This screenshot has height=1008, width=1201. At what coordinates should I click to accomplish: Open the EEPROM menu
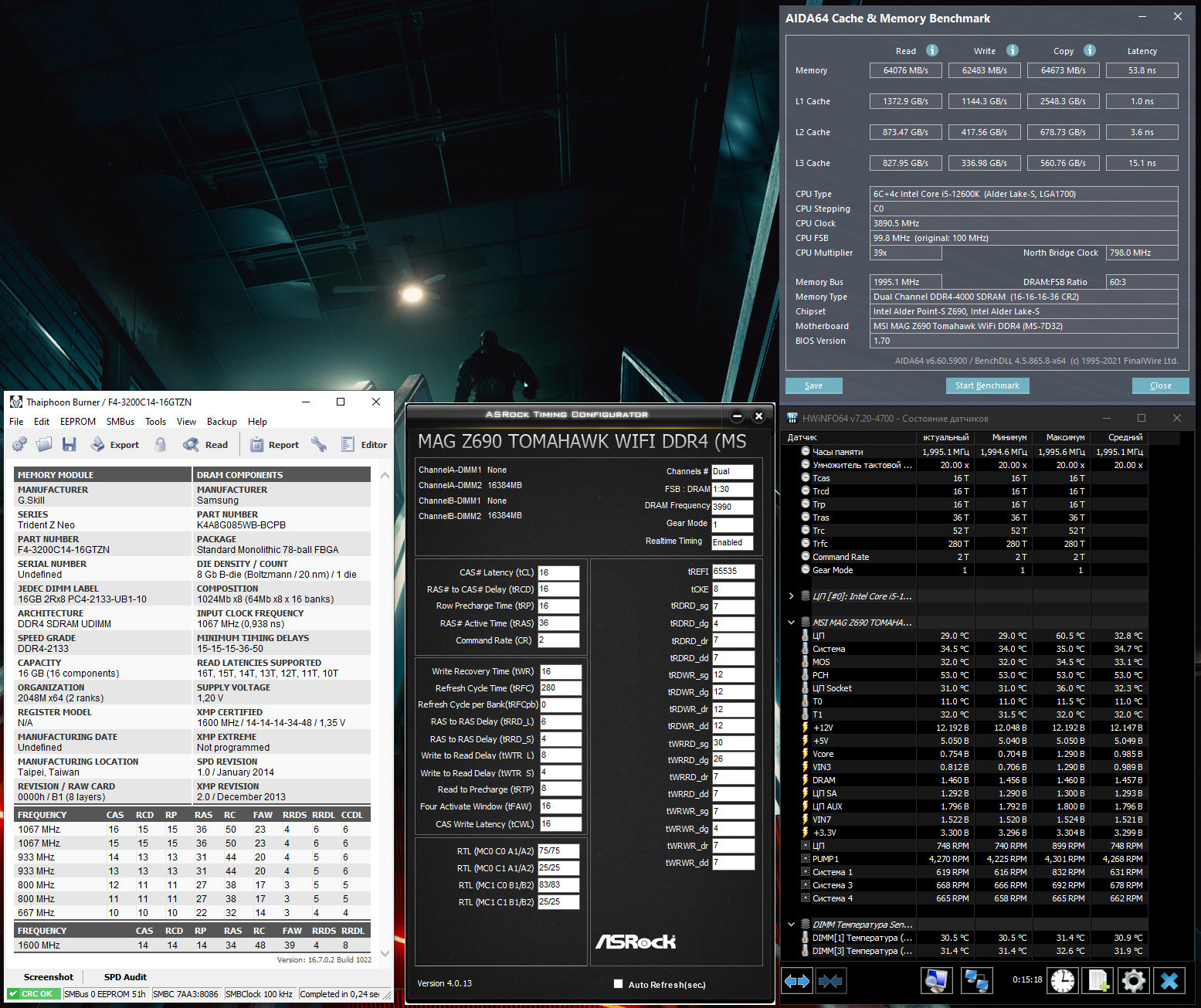[78, 422]
